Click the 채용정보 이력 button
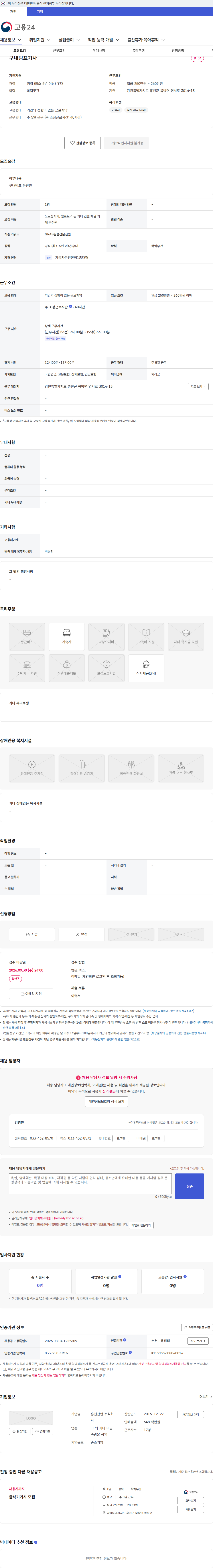 pos(191,1415)
